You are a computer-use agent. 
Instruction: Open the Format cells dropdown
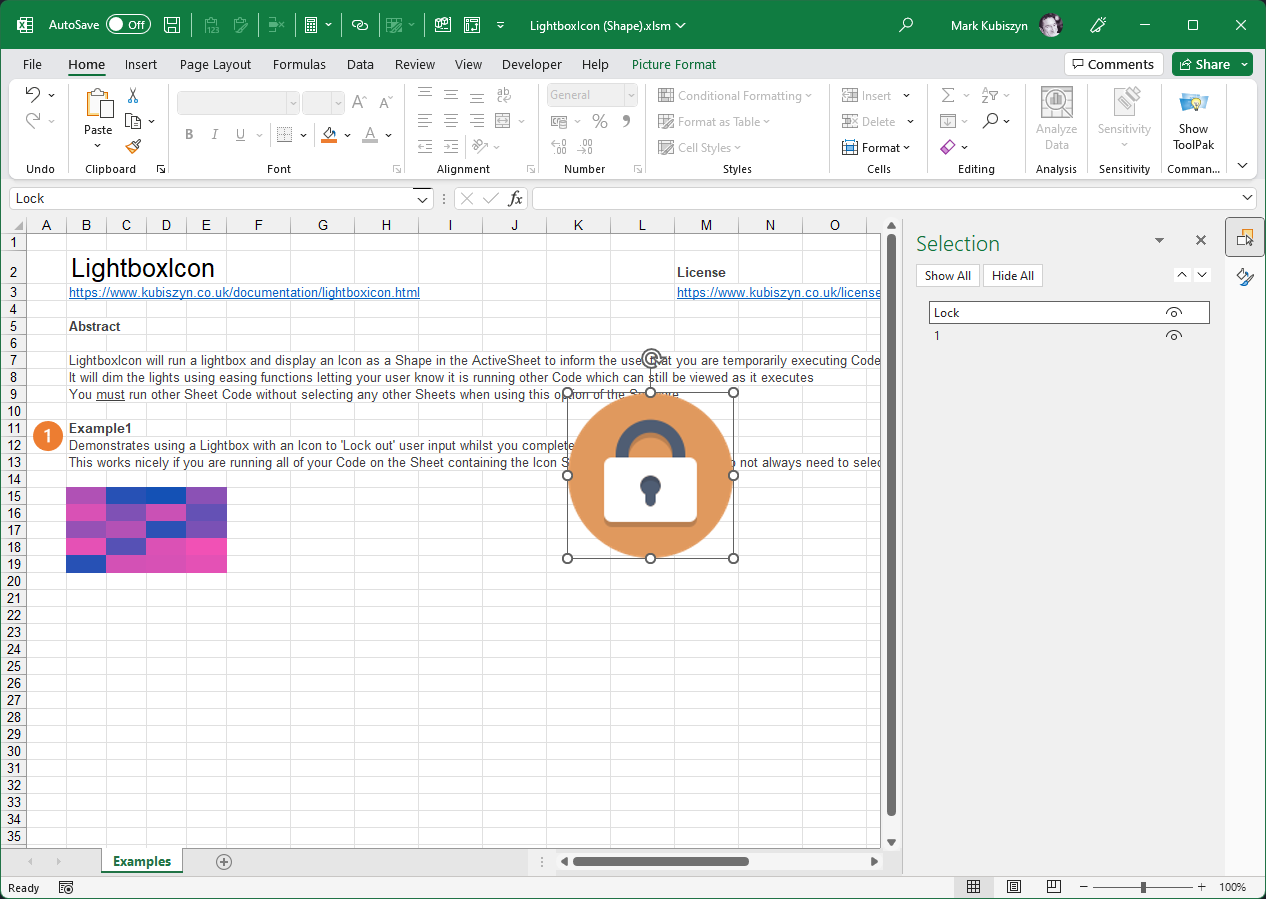[x=877, y=147]
